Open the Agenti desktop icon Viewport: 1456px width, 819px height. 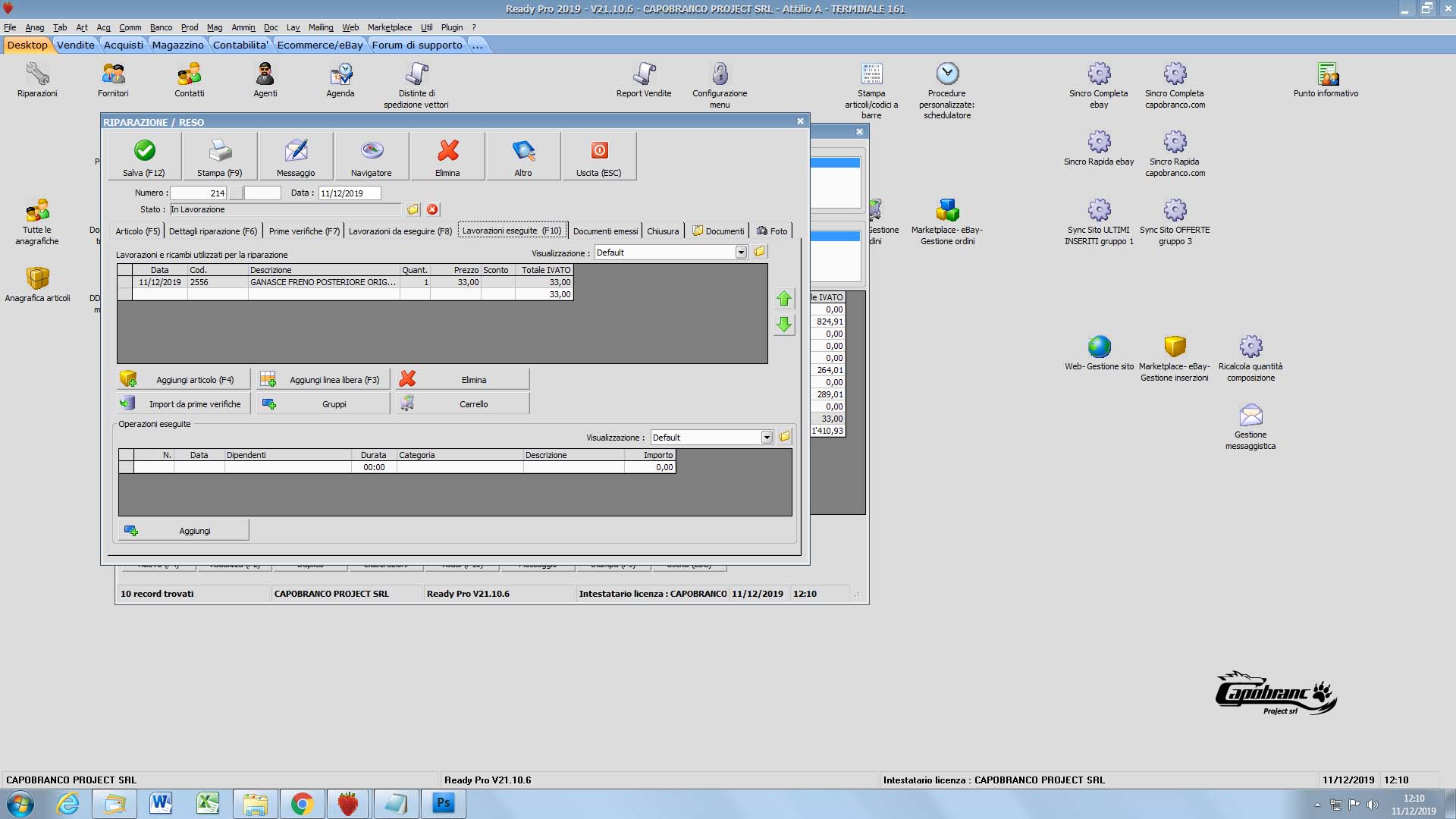tap(265, 80)
